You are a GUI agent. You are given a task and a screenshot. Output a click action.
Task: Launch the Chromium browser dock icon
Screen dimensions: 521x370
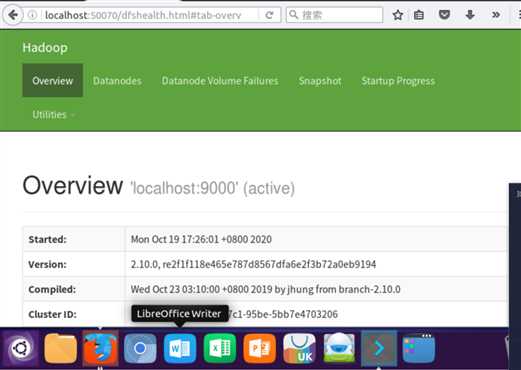click(x=140, y=348)
